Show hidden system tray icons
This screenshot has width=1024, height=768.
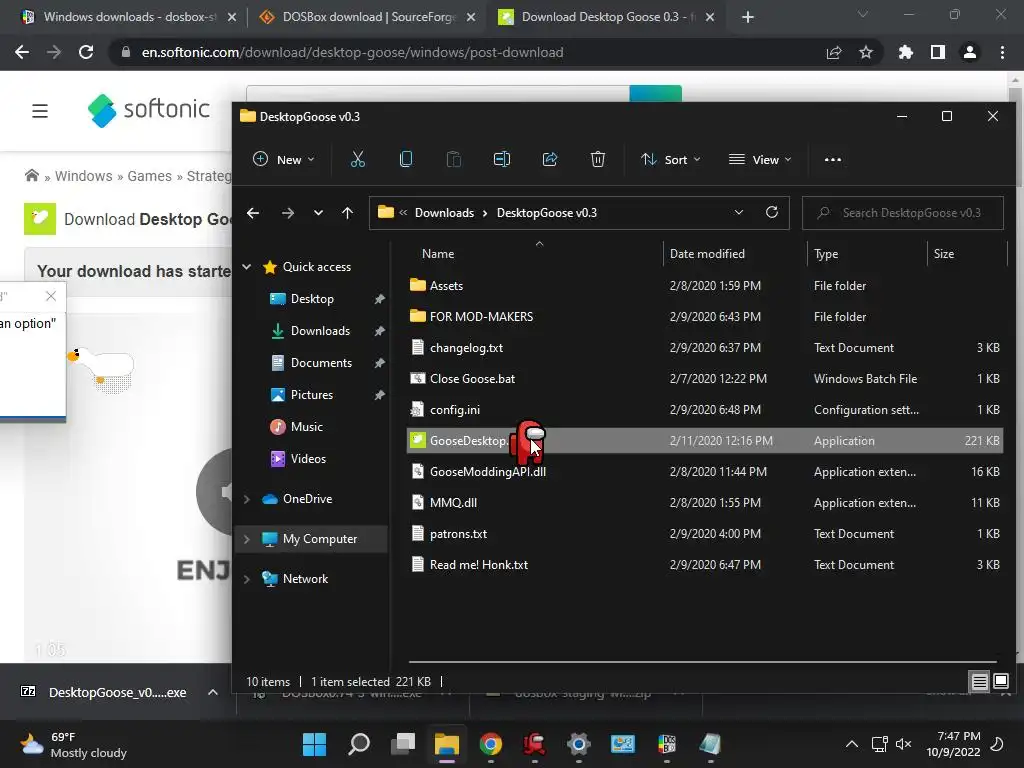click(x=852, y=744)
